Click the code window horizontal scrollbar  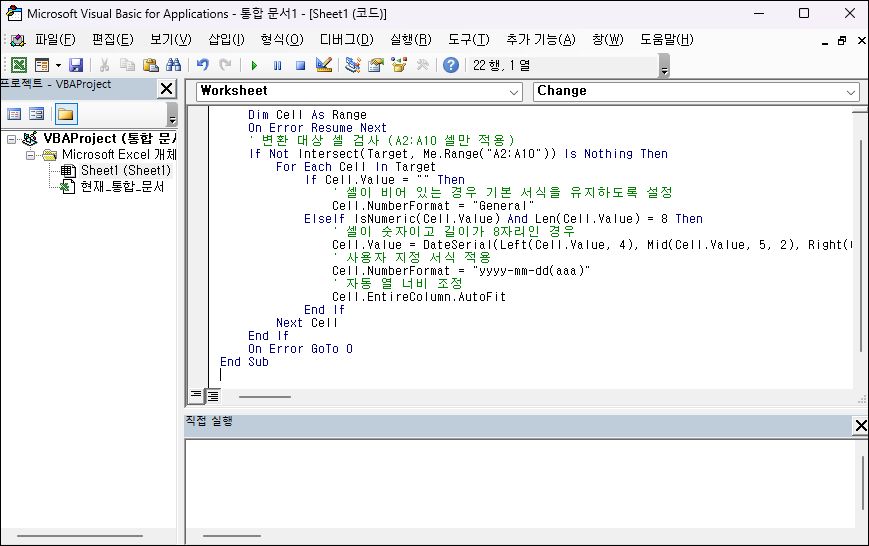265,397
